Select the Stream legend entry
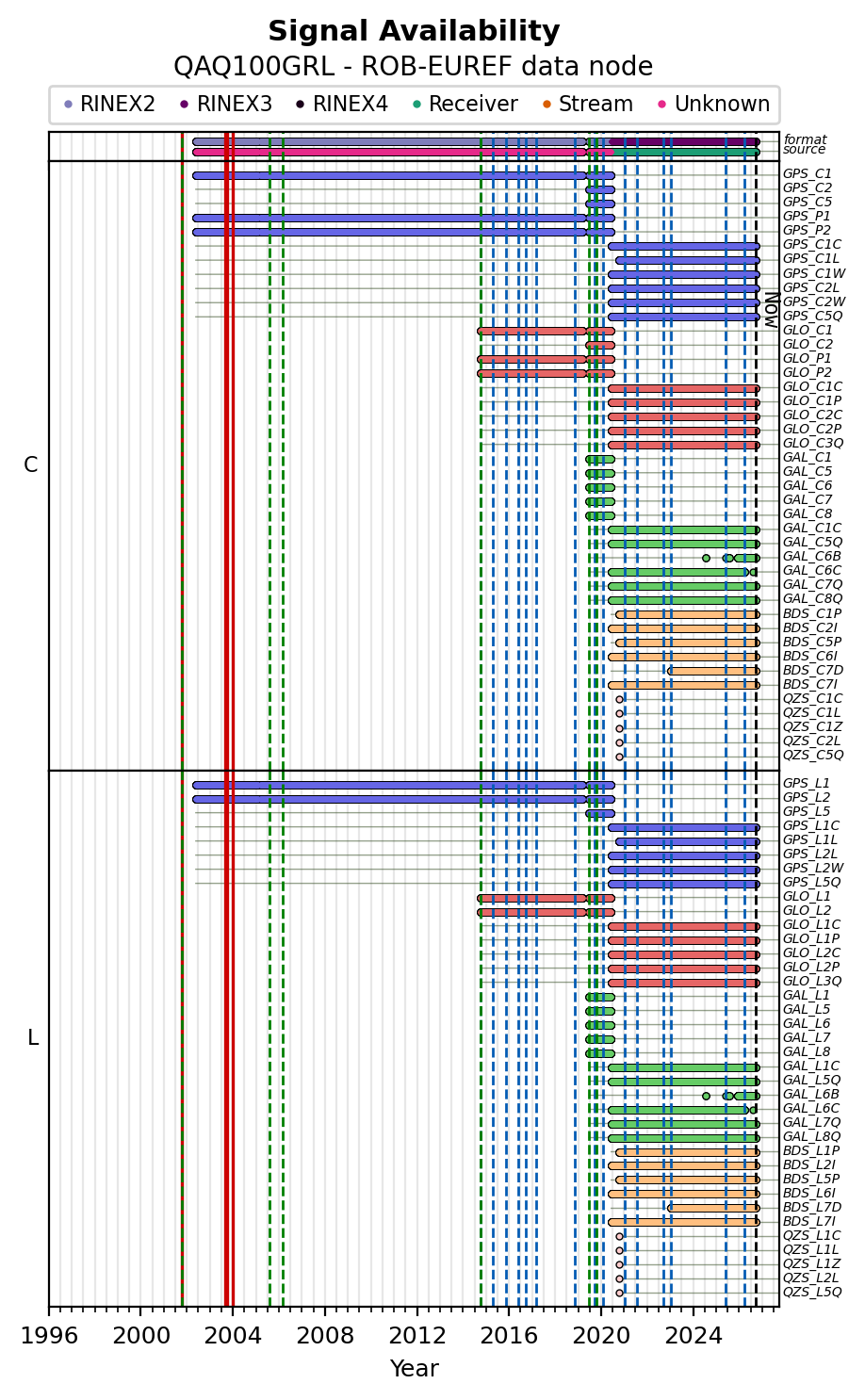This screenshot has width=865, height=1400. 586,105
